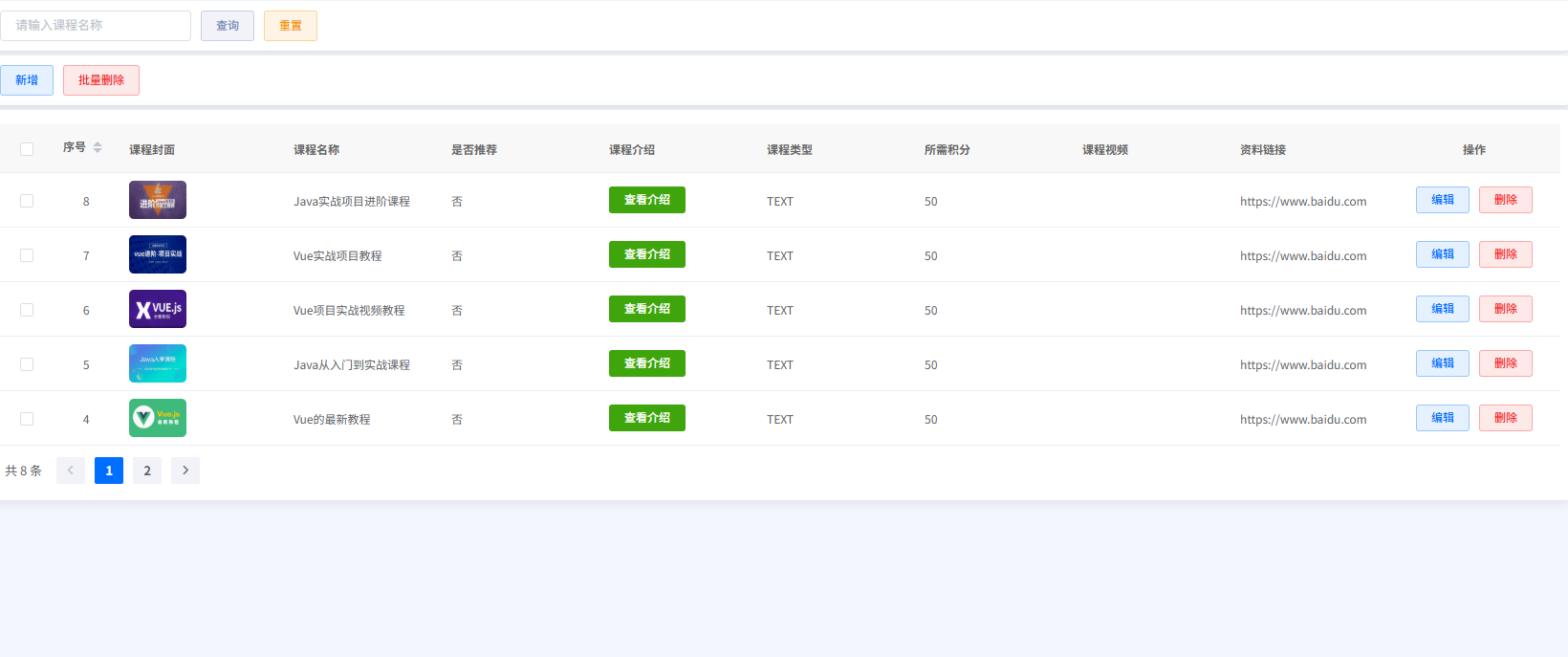
Task: Focus the 请输入课程名称 search field
Action: (x=96, y=26)
